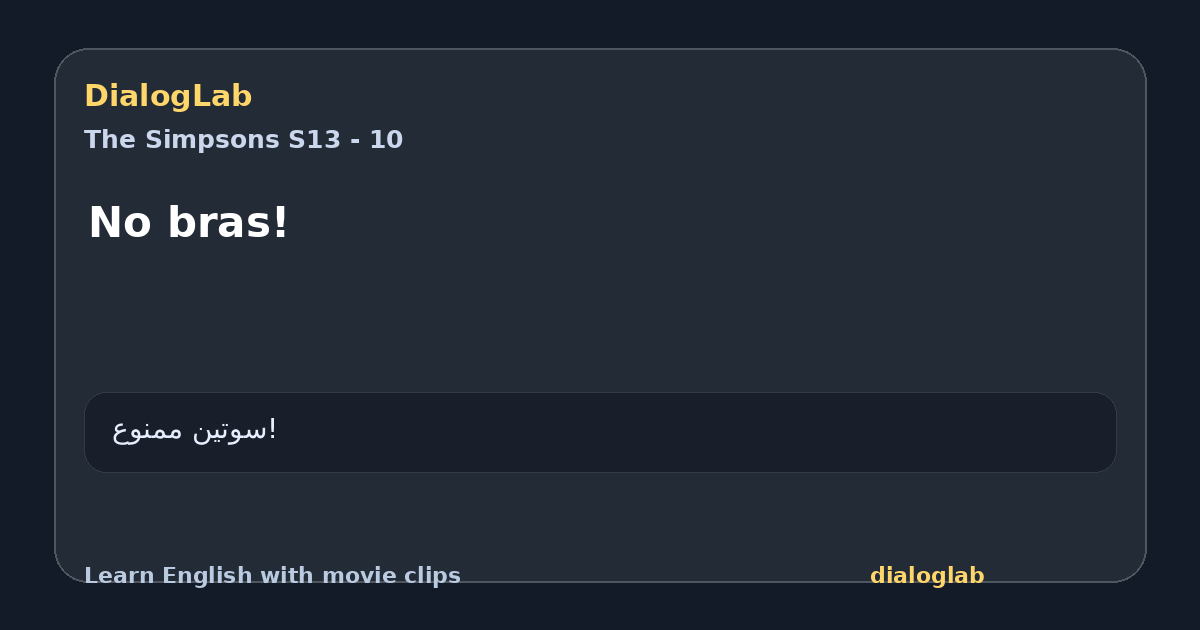This screenshot has width=1200, height=630.
Task: Click the Arabic translation box
Action: [600, 432]
